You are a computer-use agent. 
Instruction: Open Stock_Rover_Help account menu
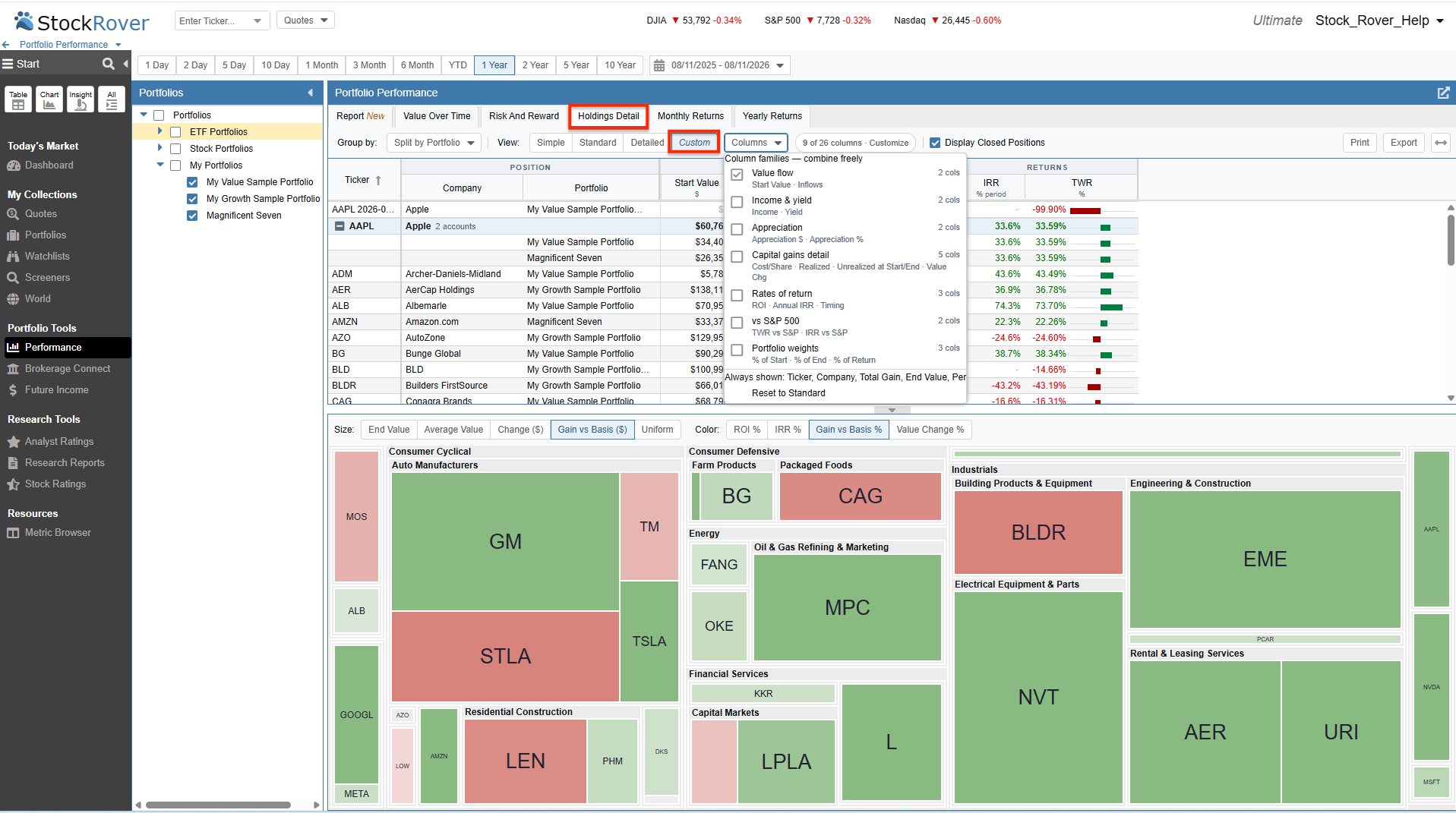click(1379, 20)
